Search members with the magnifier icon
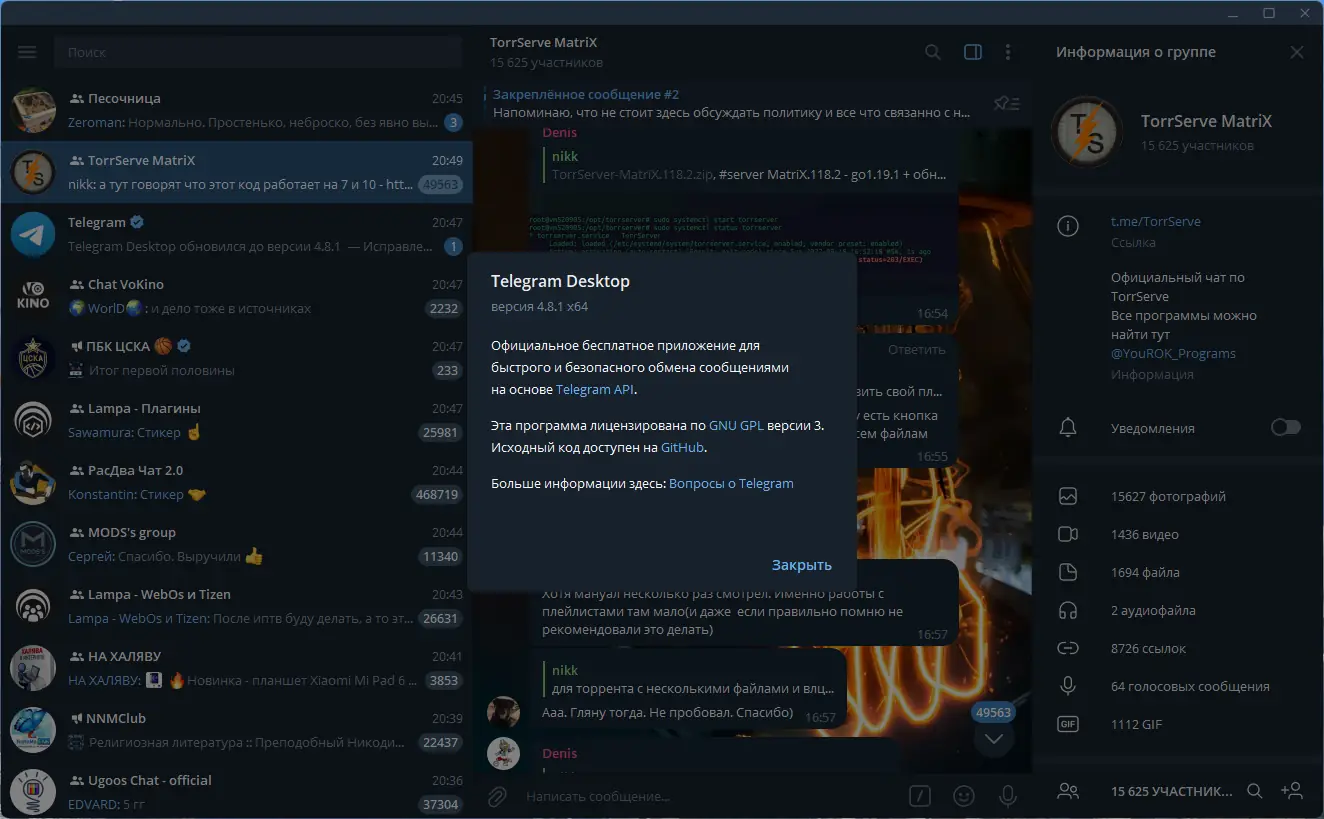The image size is (1324, 819). (1254, 791)
